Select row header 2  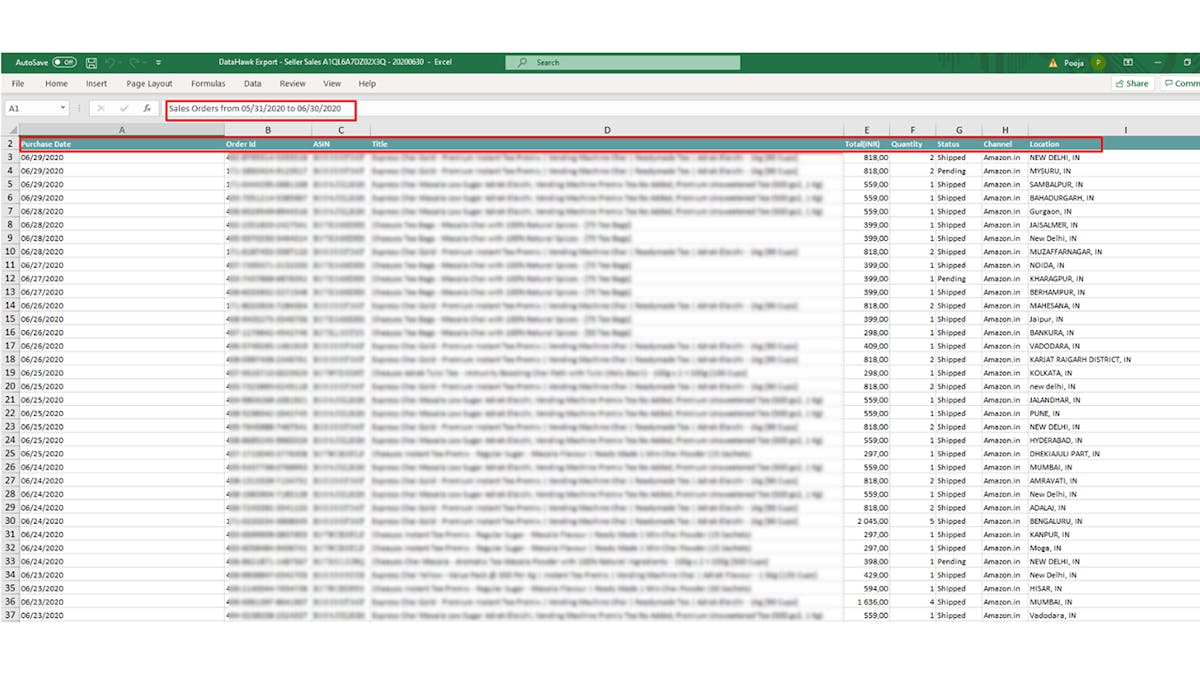pyautogui.click(x=9, y=144)
